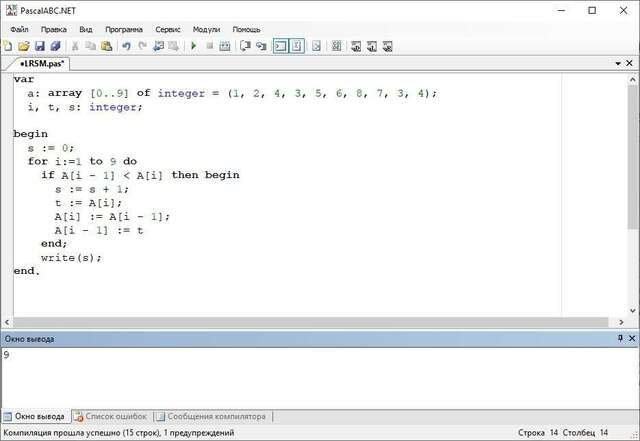Save the file using the floppy disk icon

(x=40, y=46)
